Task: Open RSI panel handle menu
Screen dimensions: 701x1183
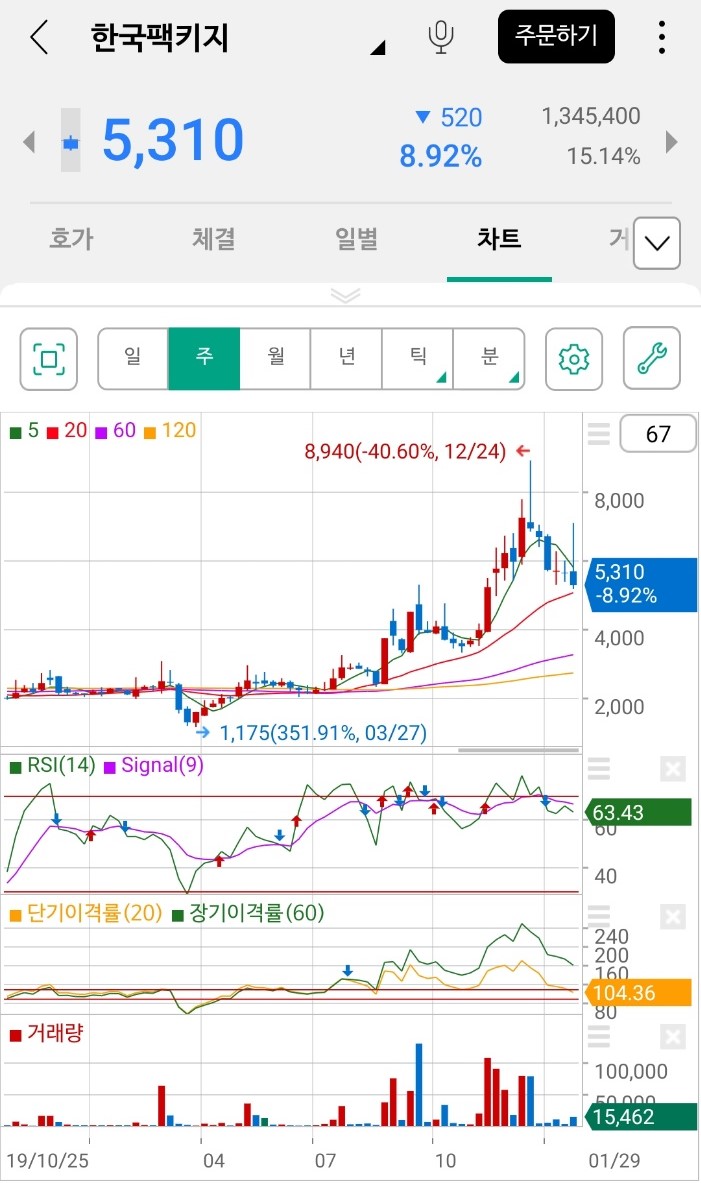Action: (x=598, y=769)
